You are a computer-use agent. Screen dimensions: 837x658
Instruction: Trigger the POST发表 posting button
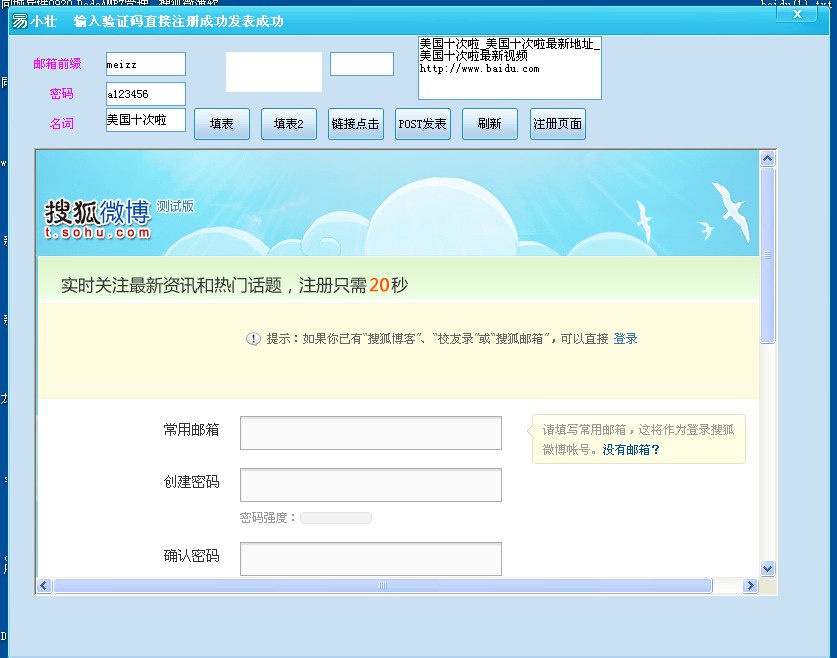(422, 124)
